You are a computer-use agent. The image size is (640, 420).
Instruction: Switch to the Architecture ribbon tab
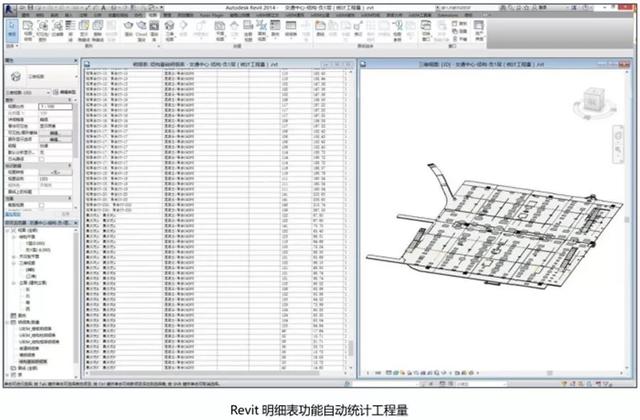point(26,15)
